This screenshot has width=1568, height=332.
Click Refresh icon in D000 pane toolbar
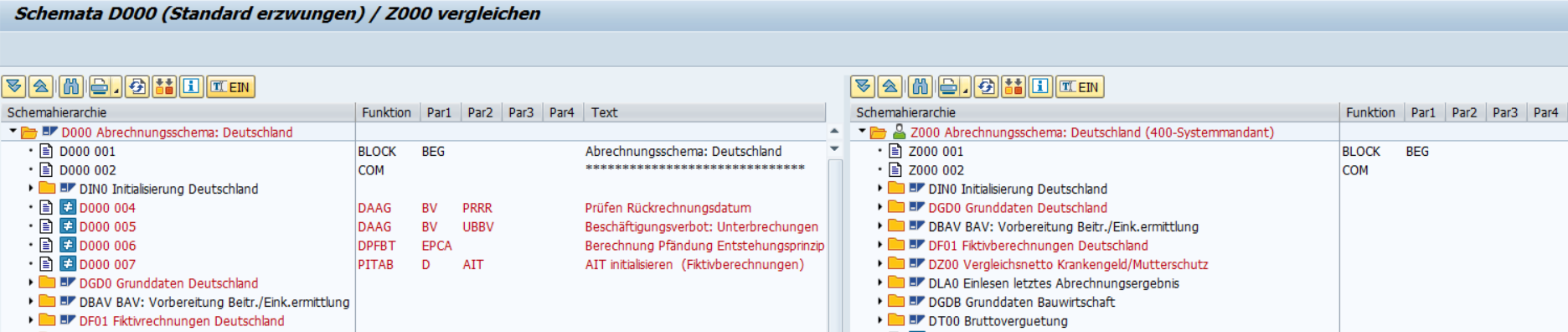click(x=138, y=86)
